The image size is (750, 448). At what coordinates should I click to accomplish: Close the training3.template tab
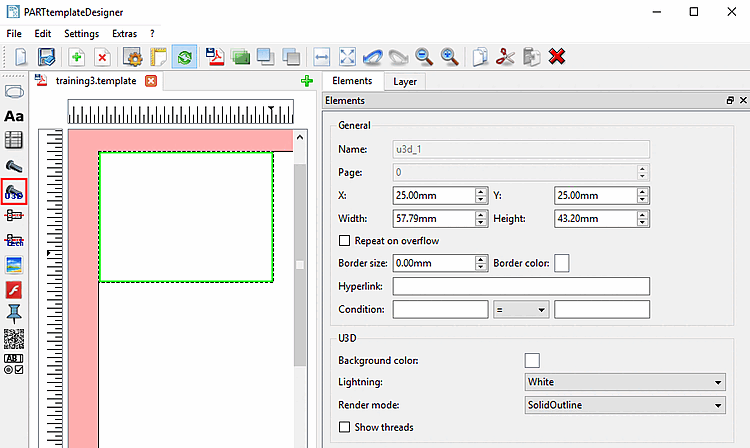click(x=151, y=81)
